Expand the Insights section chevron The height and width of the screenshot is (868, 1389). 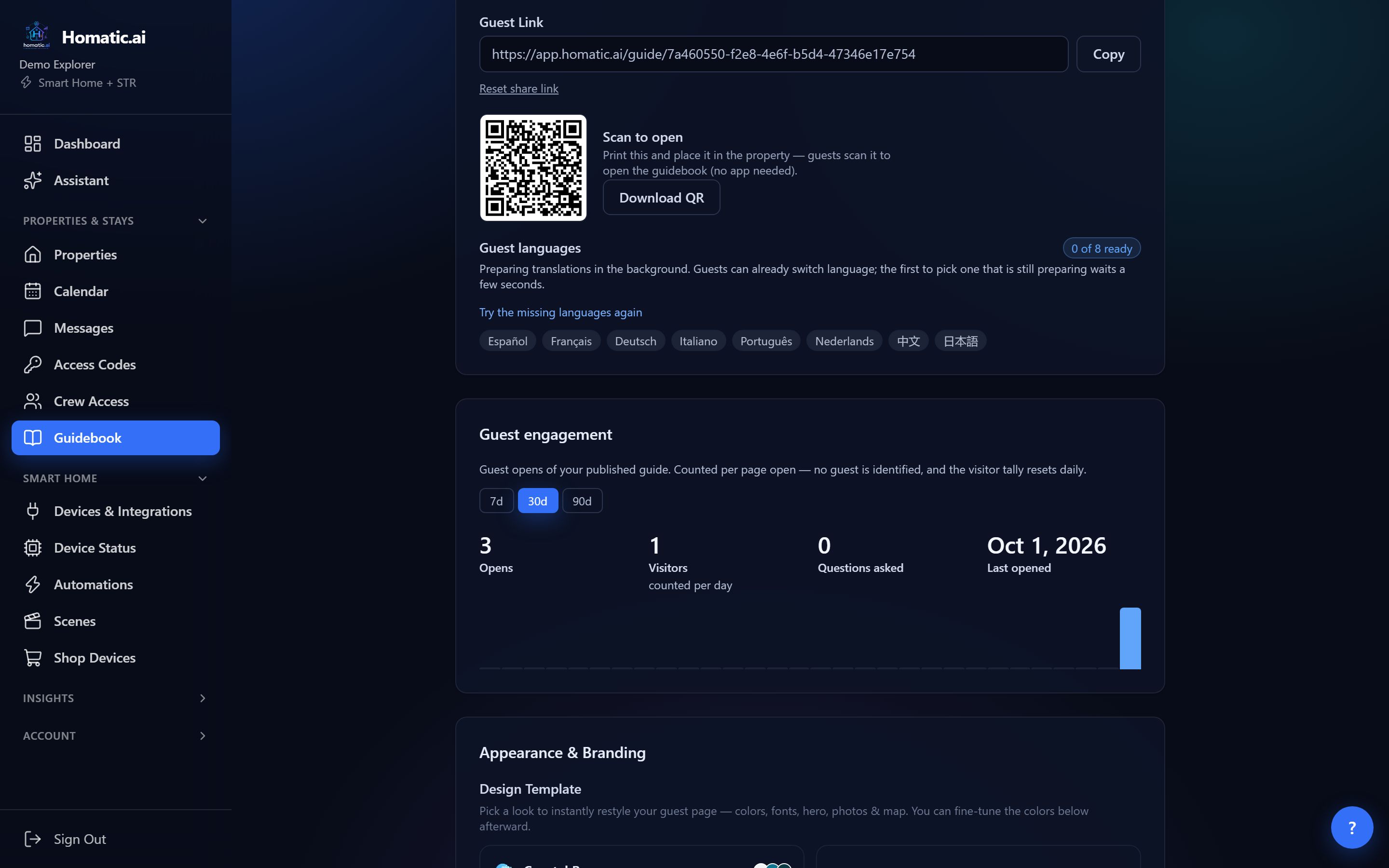(x=203, y=698)
